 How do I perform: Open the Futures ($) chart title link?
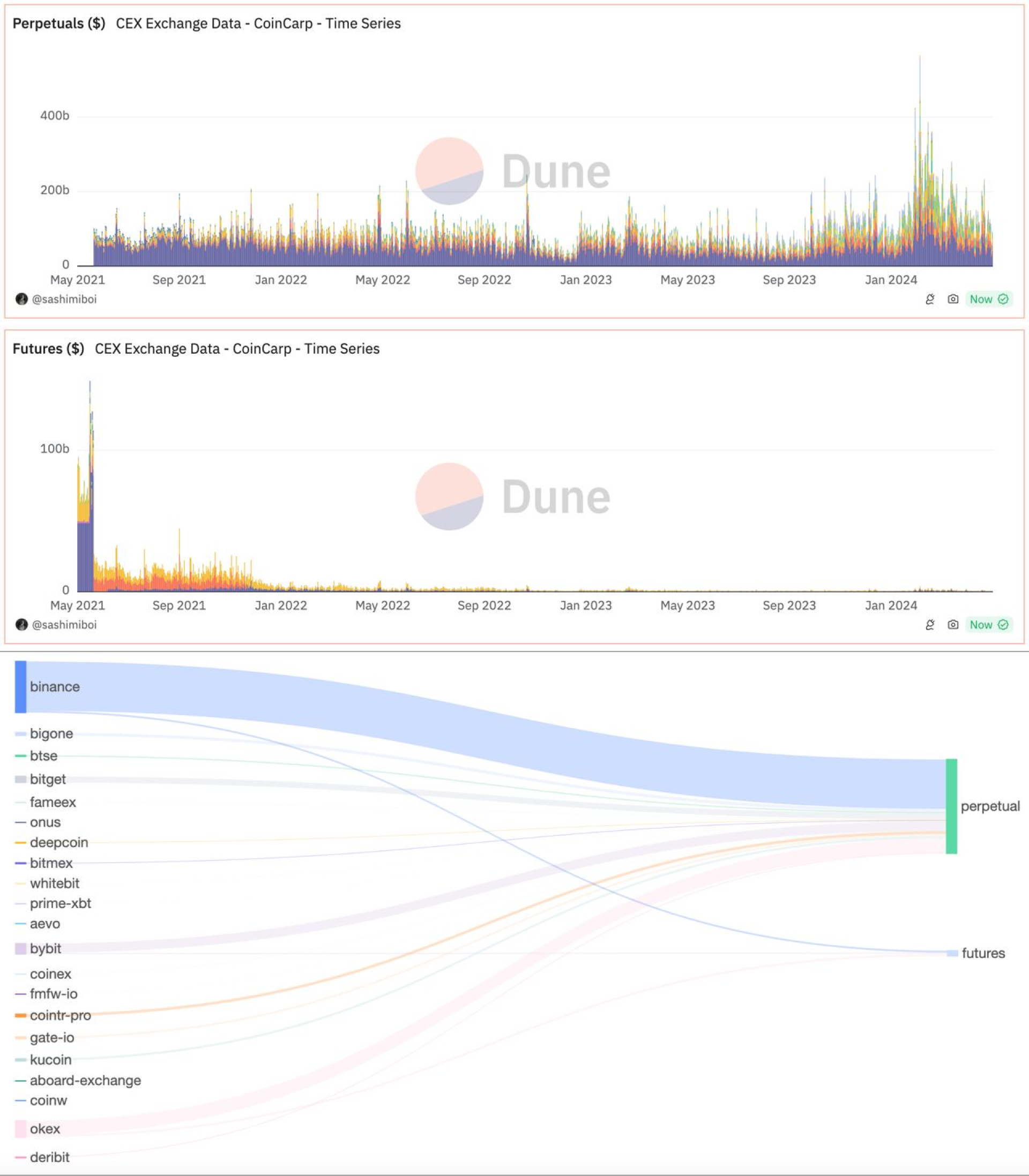point(48,349)
